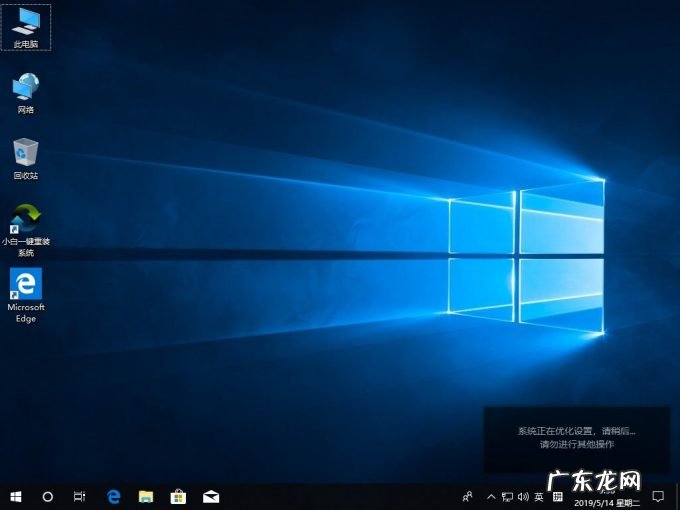Toggle the 英 input language indicator
The image size is (680, 510).
coord(539,496)
